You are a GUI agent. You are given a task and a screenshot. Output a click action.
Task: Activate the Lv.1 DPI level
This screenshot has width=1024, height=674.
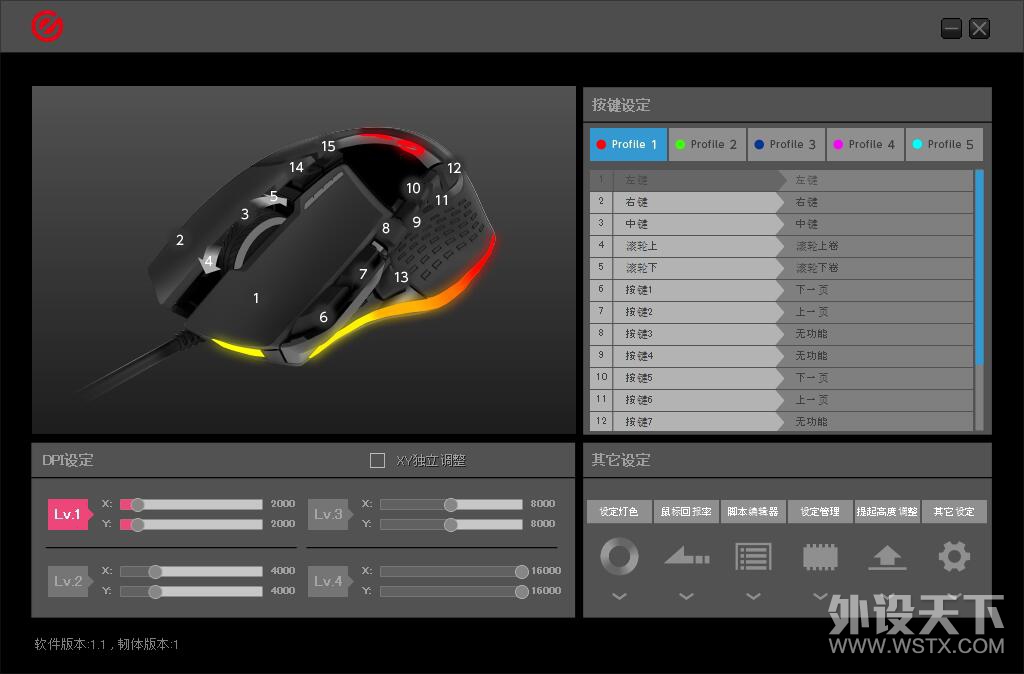(68, 515)
